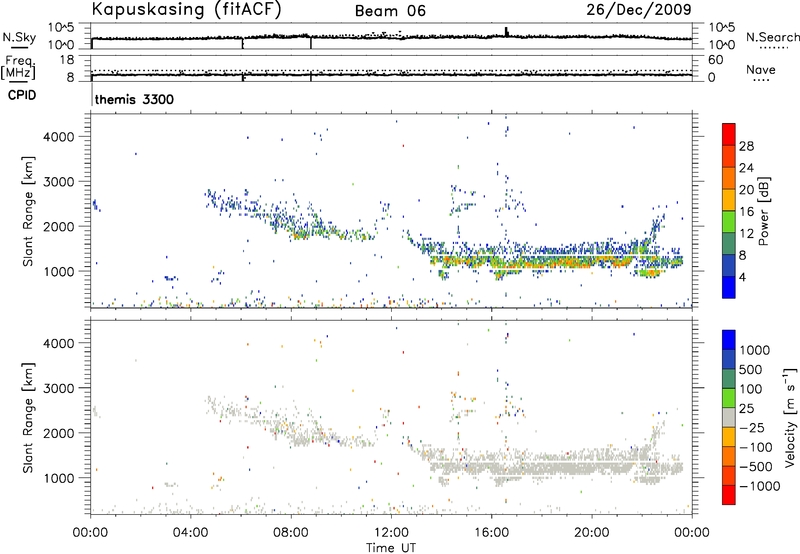Click the date '26/Dec/2009'
The width and height of the screenshot is (800, 554).
tap(639, 9)
